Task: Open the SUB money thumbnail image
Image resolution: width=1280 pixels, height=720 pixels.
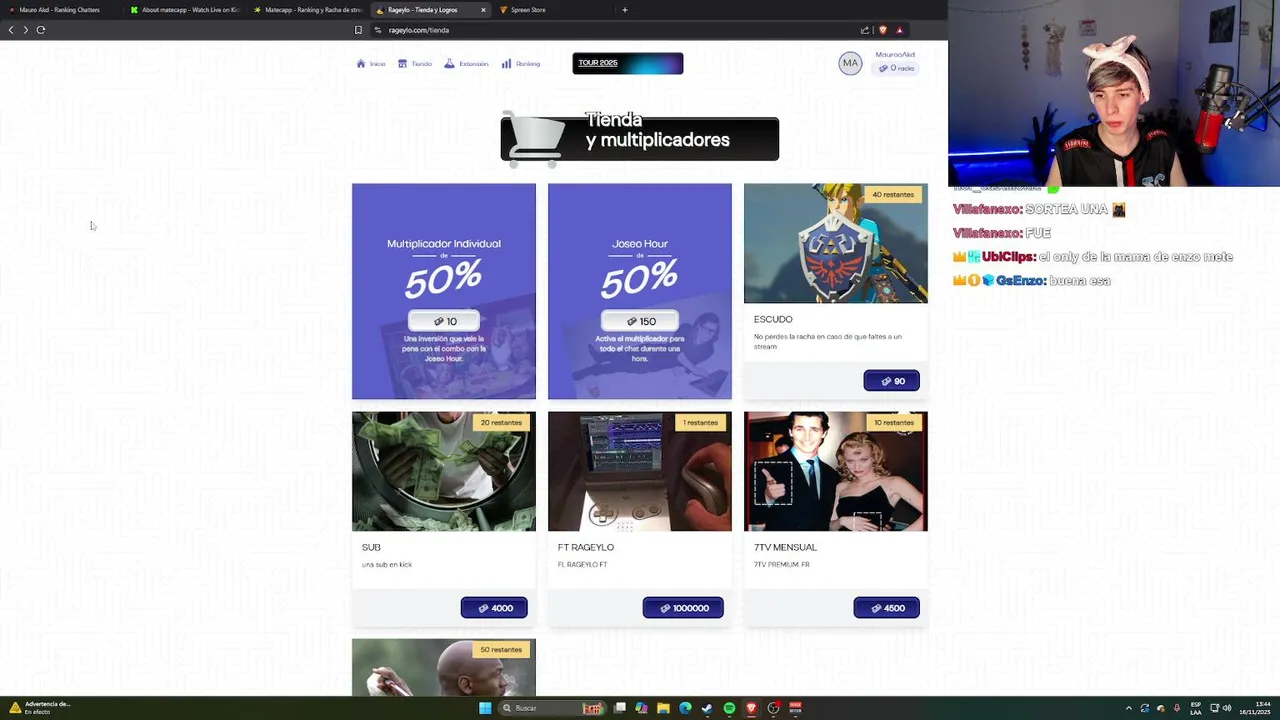Action: [x=444, y=471]
